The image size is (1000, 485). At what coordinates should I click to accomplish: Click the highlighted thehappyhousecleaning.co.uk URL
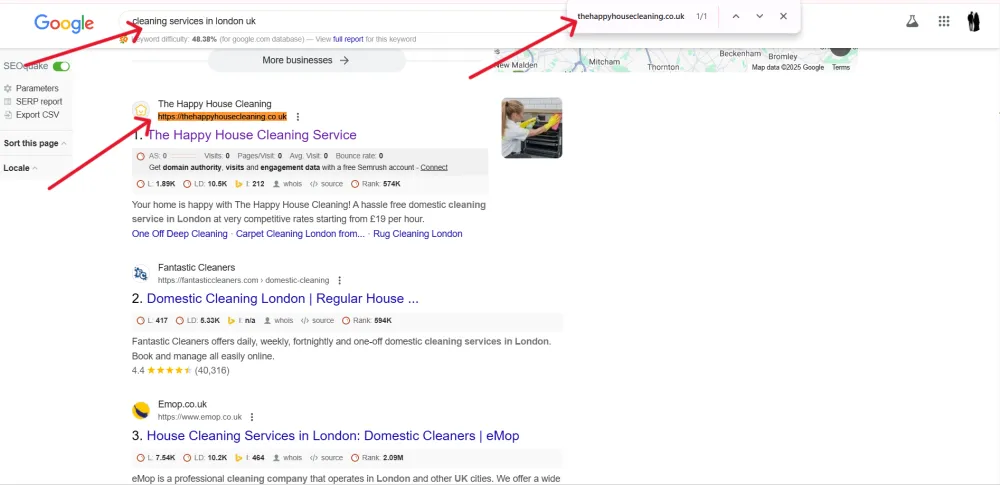[x=223, y=117]
